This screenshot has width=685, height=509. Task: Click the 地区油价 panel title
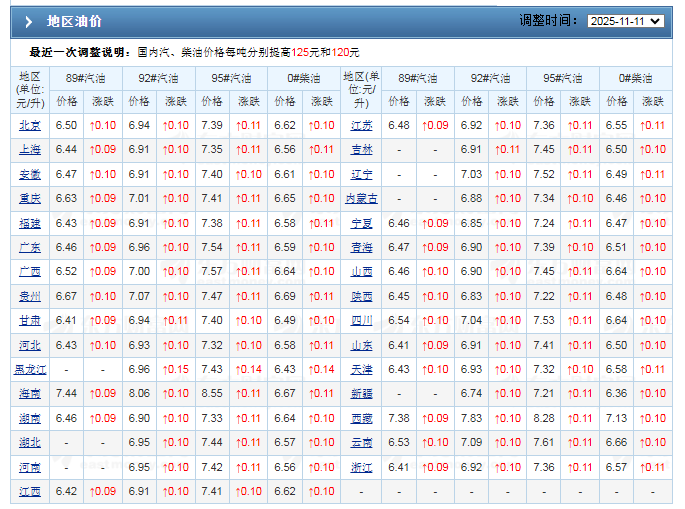click(x=74, y=21)
